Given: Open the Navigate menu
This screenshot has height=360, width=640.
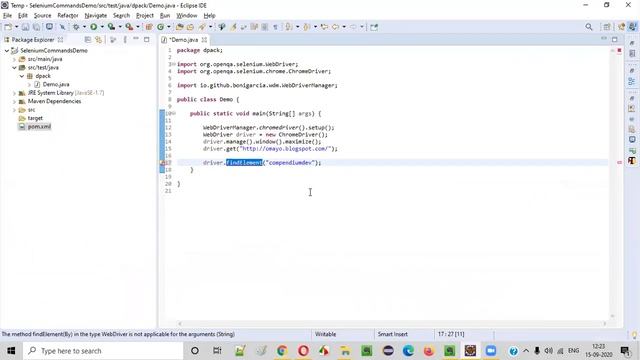Looking at the screenshot, I should click(96, 16).
